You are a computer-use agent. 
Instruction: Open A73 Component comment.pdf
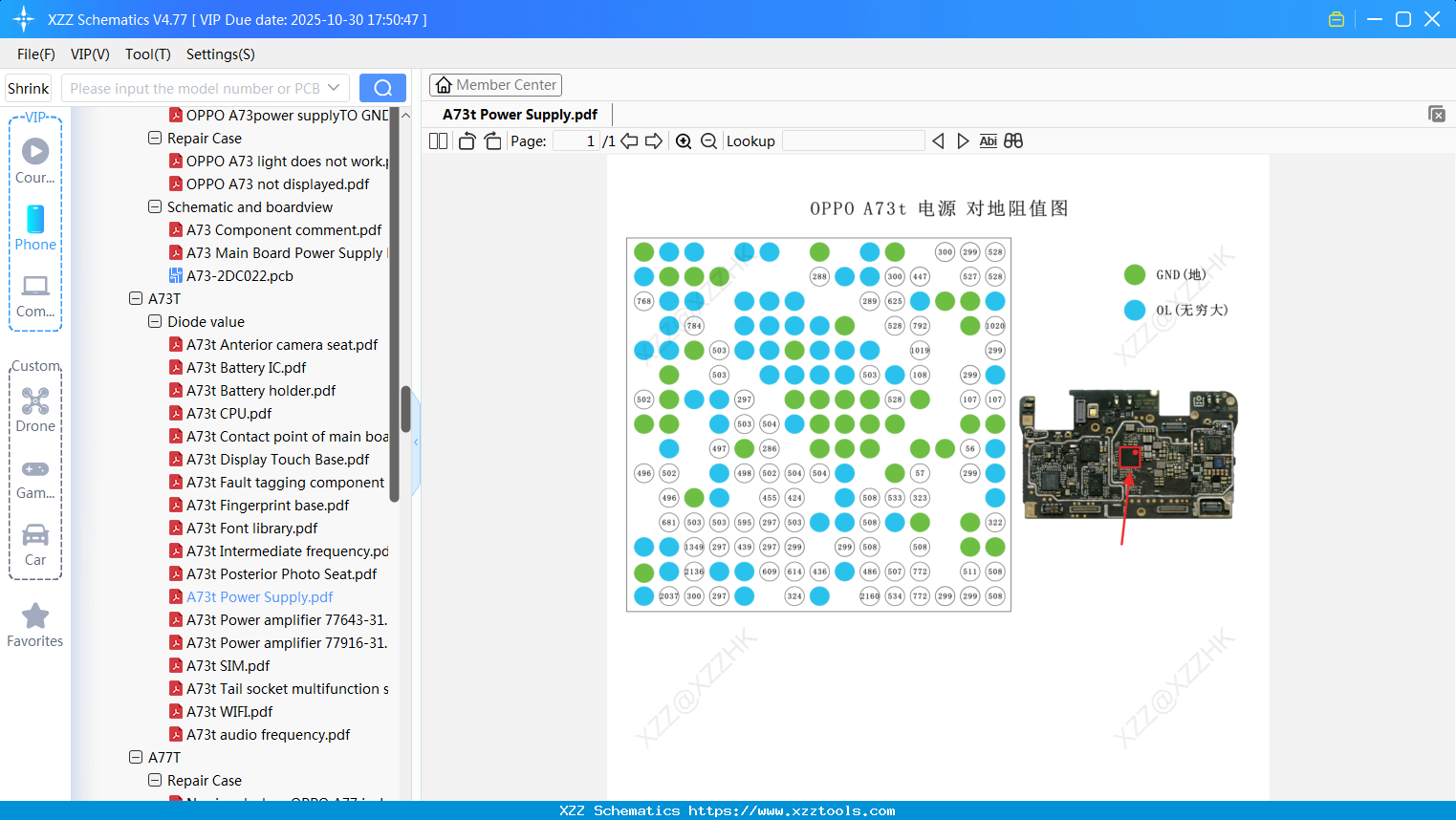click(283, 230)
